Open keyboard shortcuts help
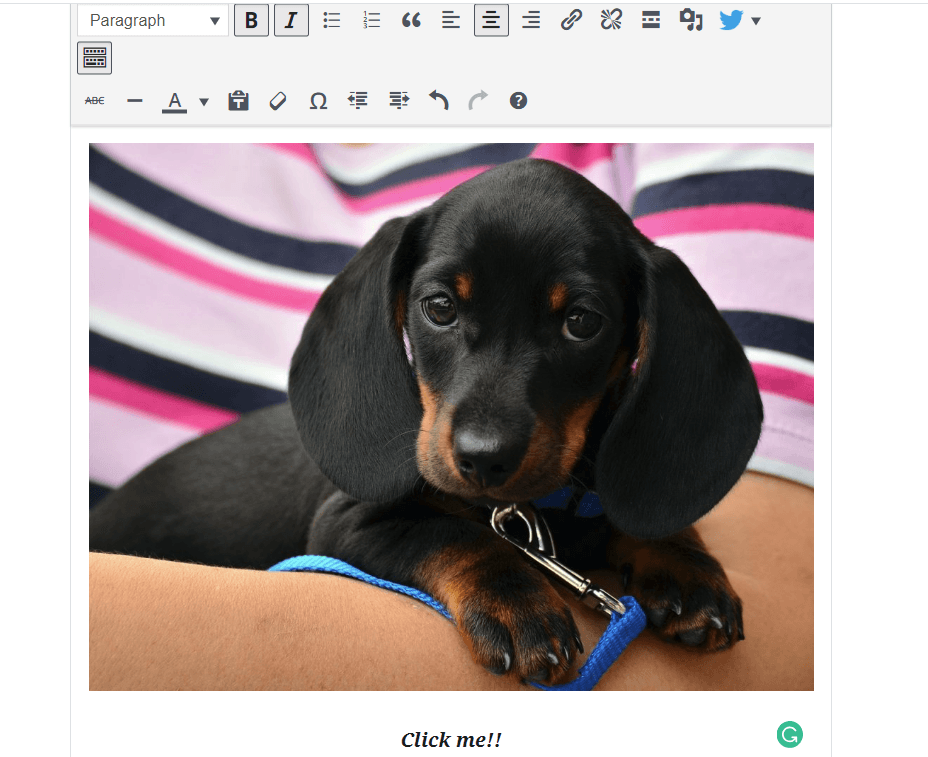Image resolution: width=928 pixels, height=757 pixels. 518,101
